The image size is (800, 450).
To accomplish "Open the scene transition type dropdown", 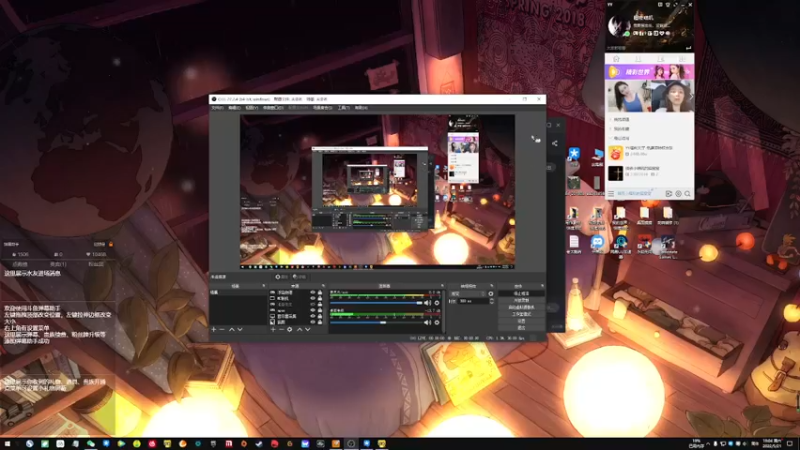I will (467, 294).
